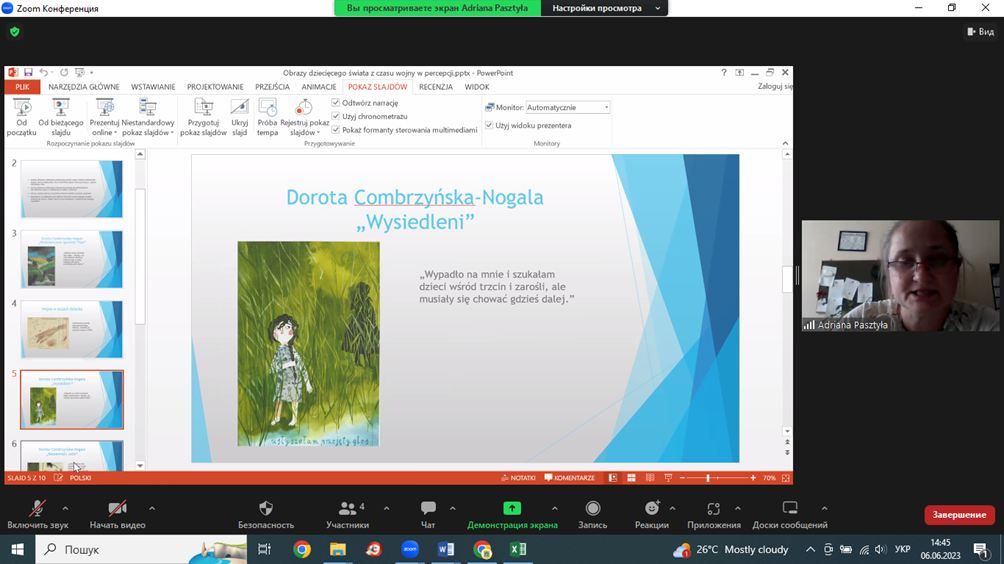Click the redo icon in quick access
1004x564 pixels.
click(x=64, y=72)
